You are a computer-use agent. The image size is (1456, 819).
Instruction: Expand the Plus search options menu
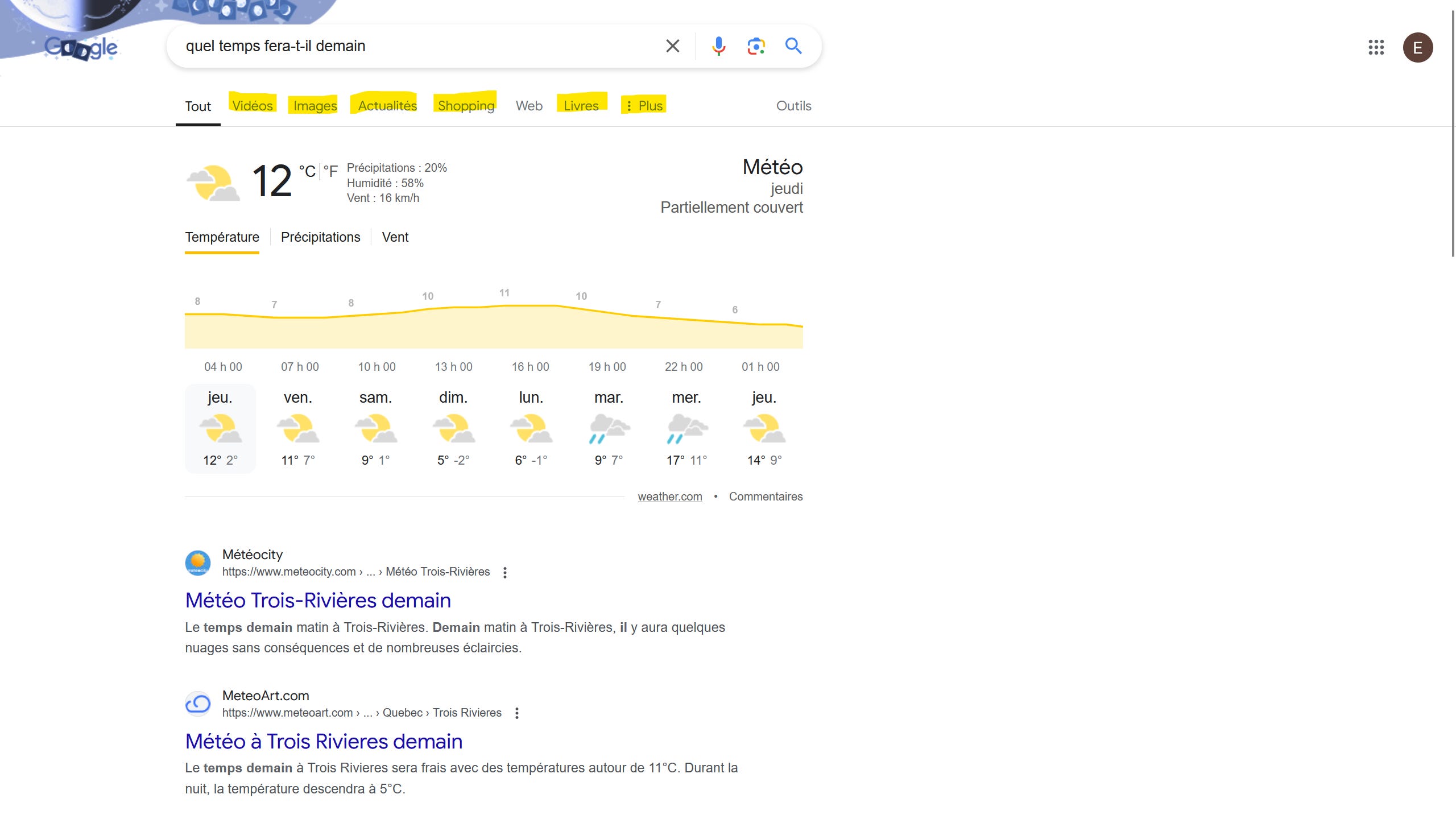pos(644,106)
